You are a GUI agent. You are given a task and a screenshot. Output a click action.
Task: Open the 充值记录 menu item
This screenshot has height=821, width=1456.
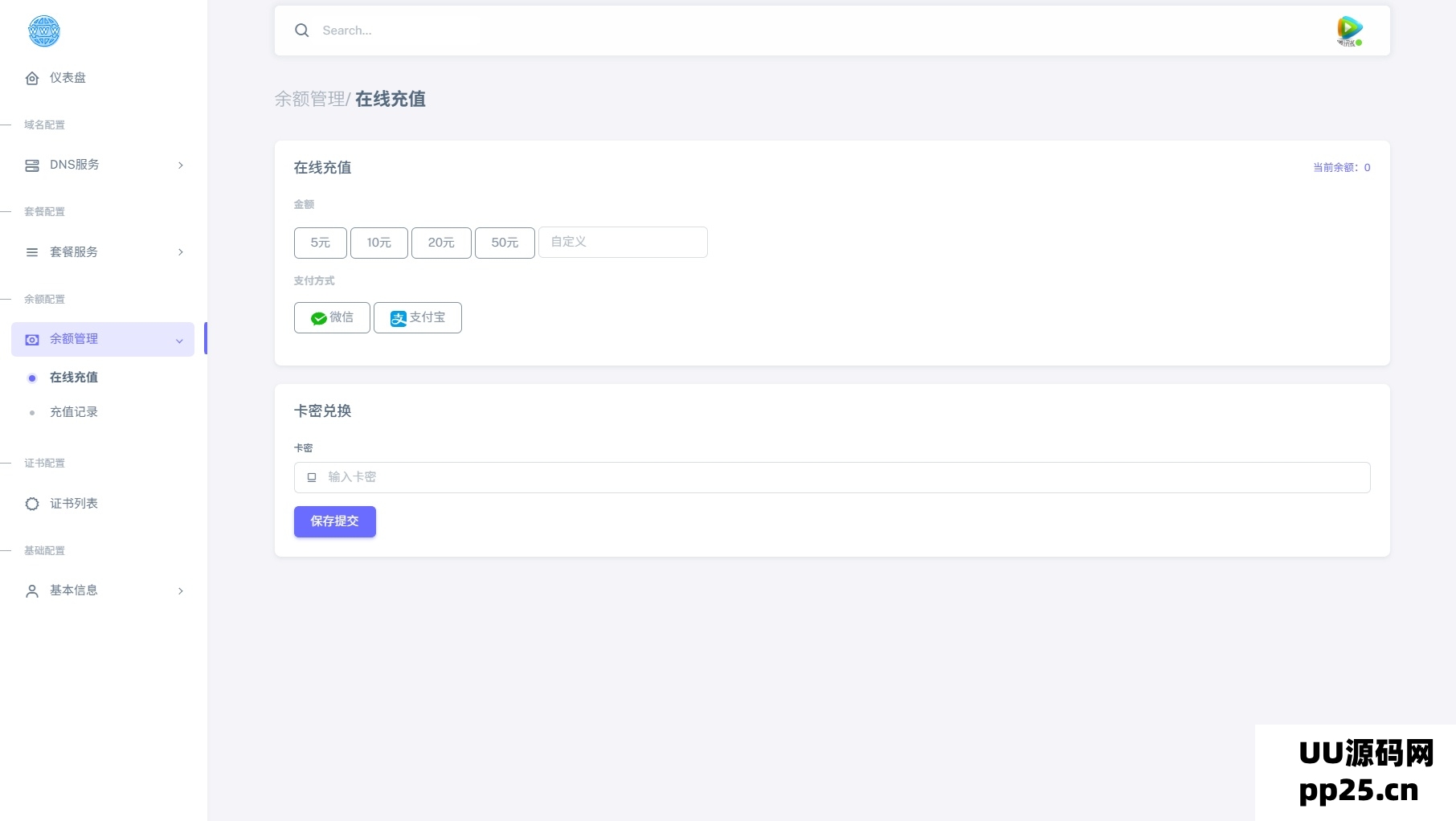pyautogui.click(x=74, y=412)
